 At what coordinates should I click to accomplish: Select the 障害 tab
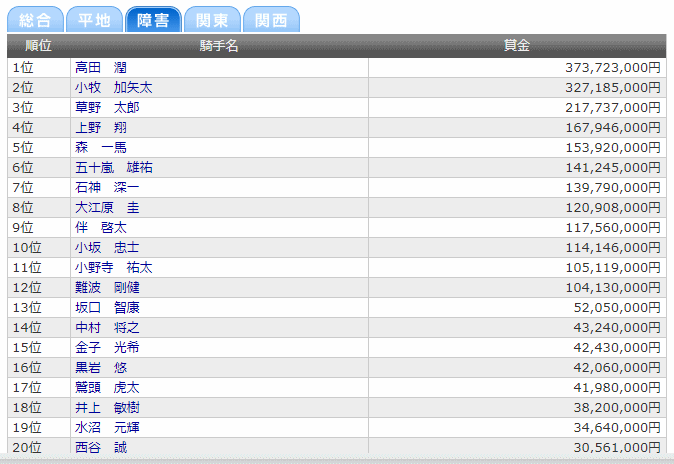click(x=153, y=20)
